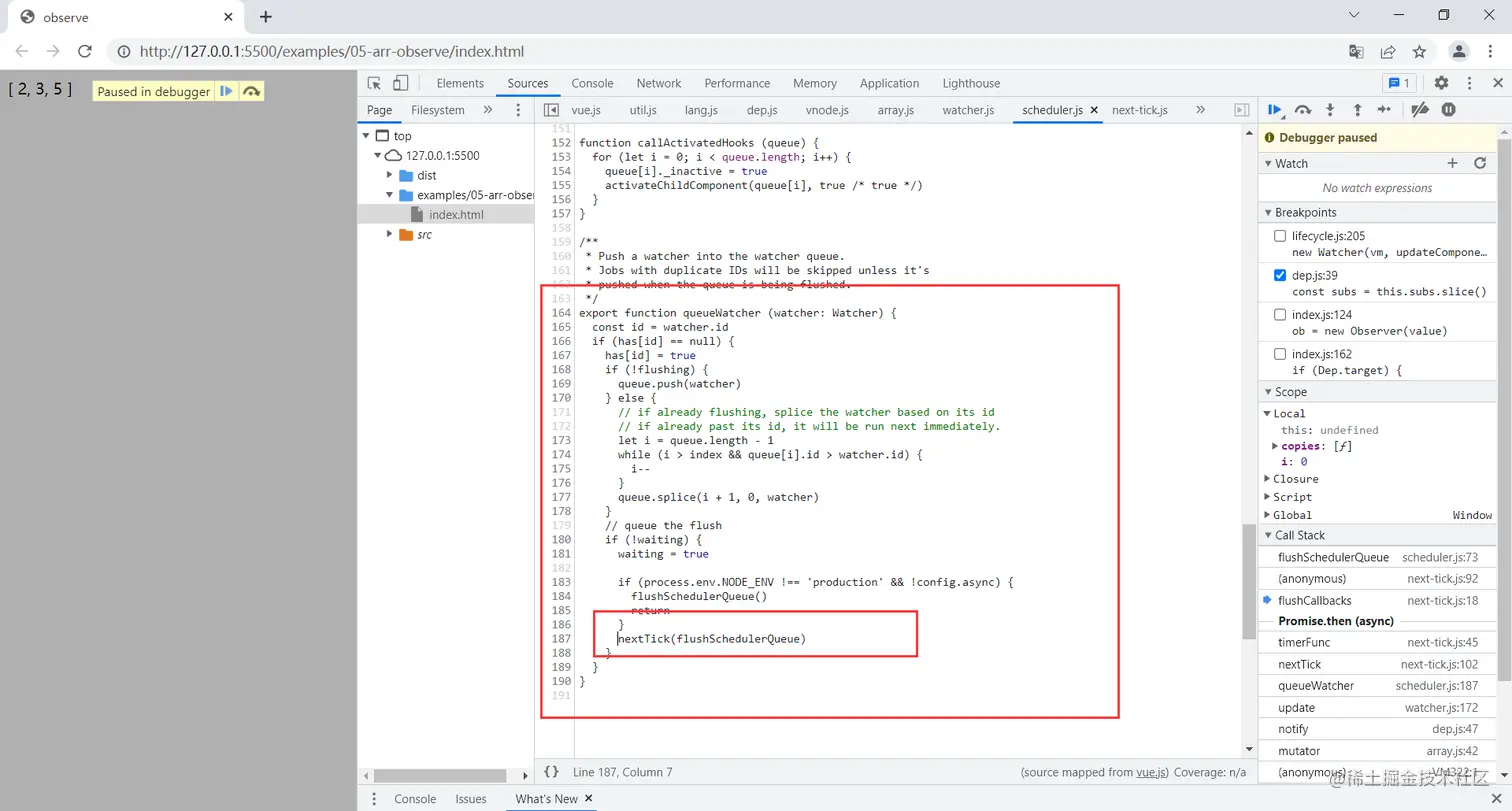1512x811 pixels.
Task: Open the Google Translate page icon
Action: [1356, 52]
